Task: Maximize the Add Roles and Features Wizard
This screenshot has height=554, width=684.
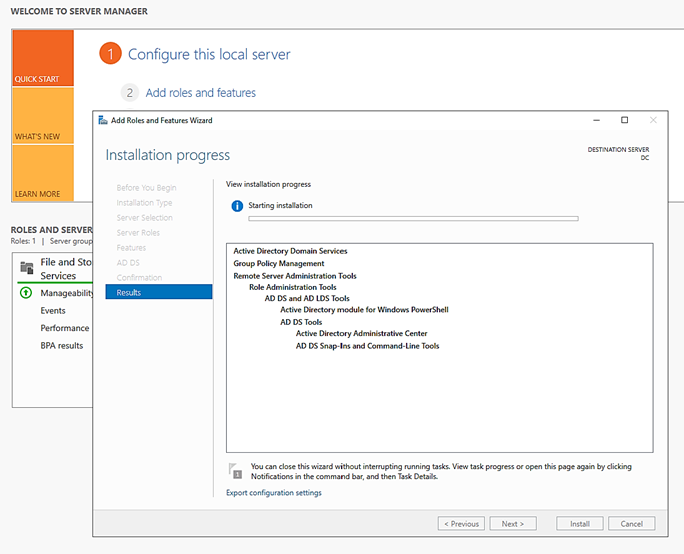Action: pyautogui.click(x=625, y=120)
